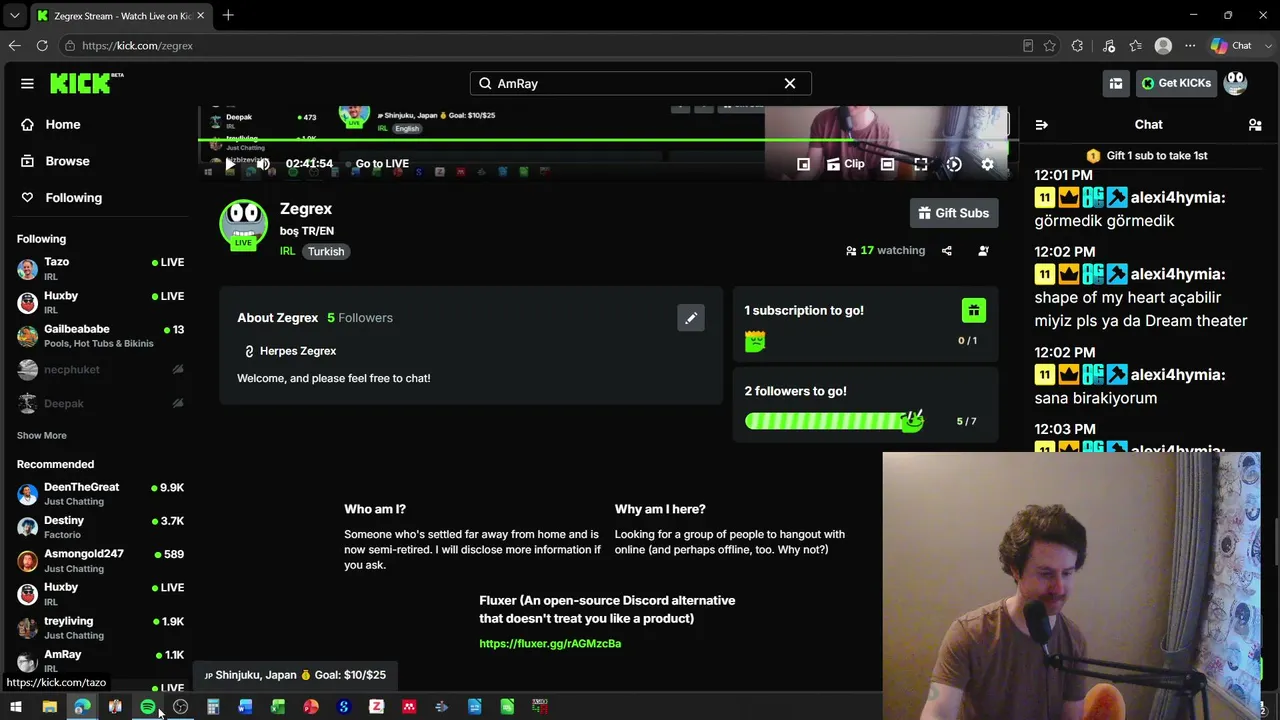The height and width of the screenshot is (720, 1280).
Task: Open Asmongold247 recommended channel
Action: pyautogui.click(x=100, y=560)
